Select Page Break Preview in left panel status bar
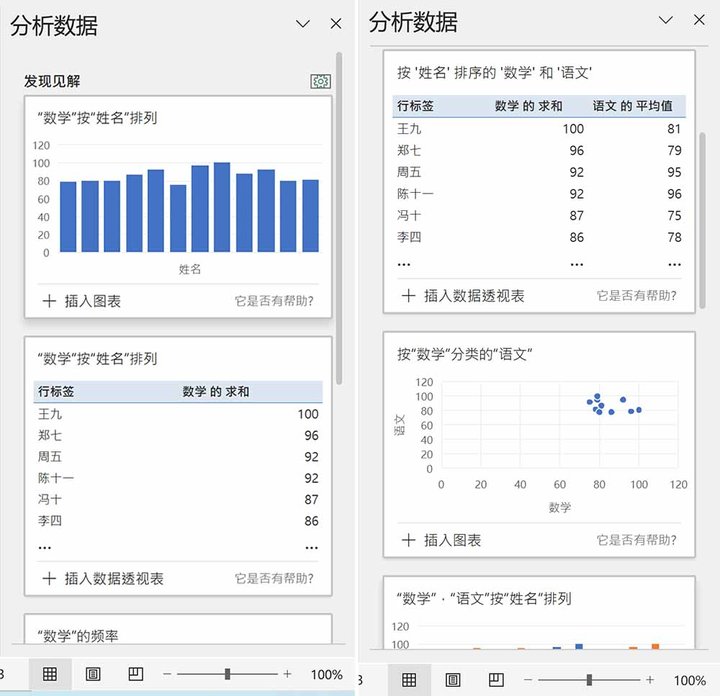720x696 pixels. (x=136, y=675)
